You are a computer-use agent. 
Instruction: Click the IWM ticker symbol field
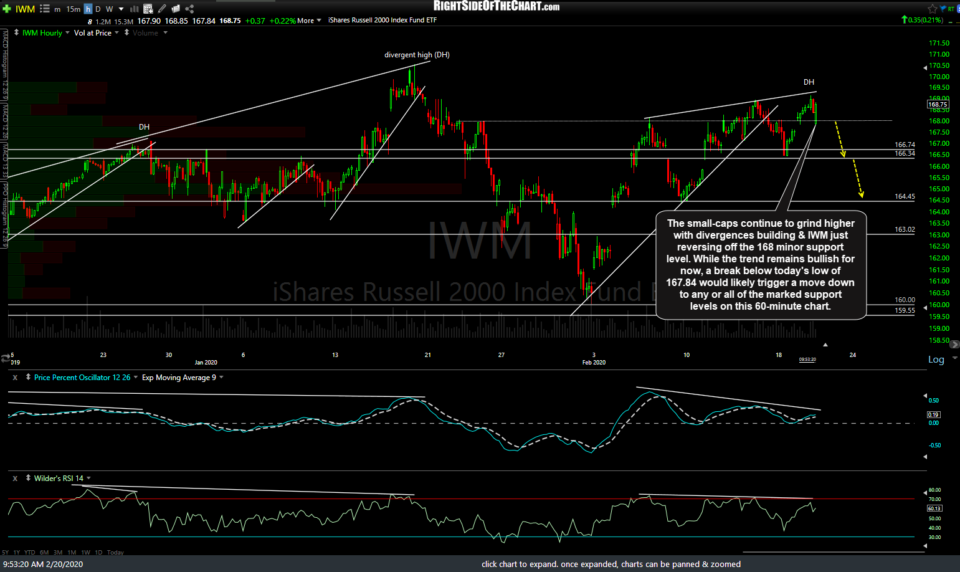[25, 9]
